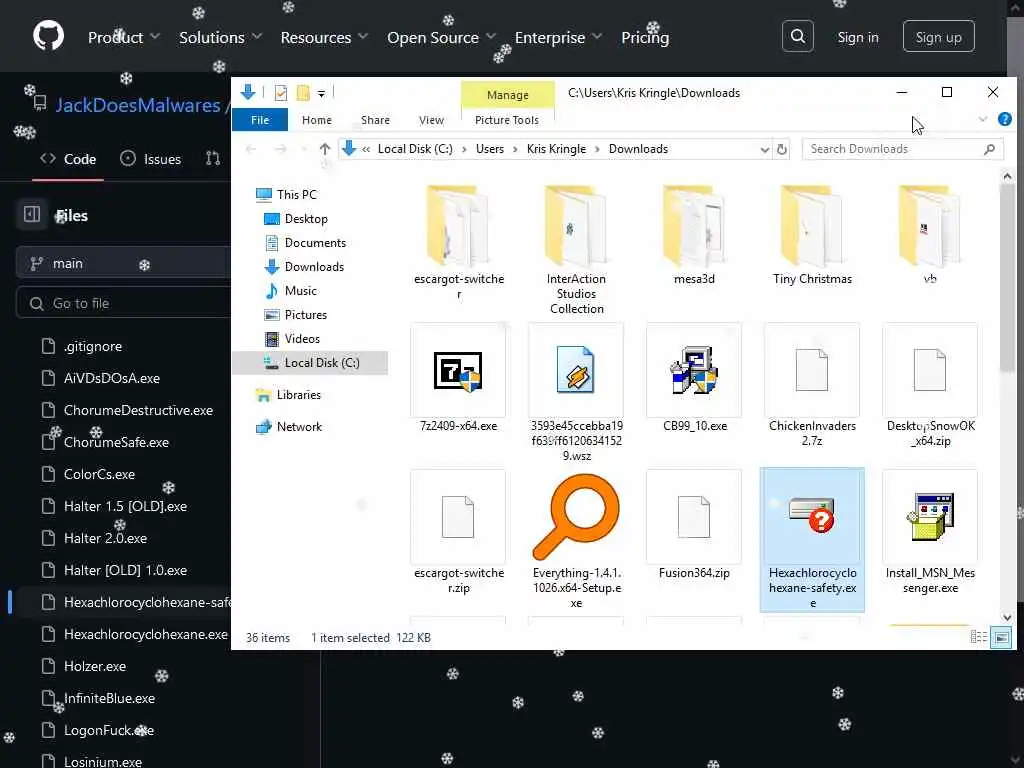Switch to large icons view toggle
Image resolution: width=1024 pixels, height=768 pixels.
pos(1001,637)
